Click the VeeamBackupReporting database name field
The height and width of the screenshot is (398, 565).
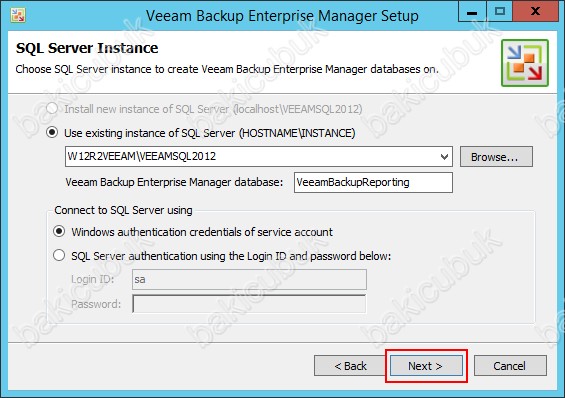[373, 182]
